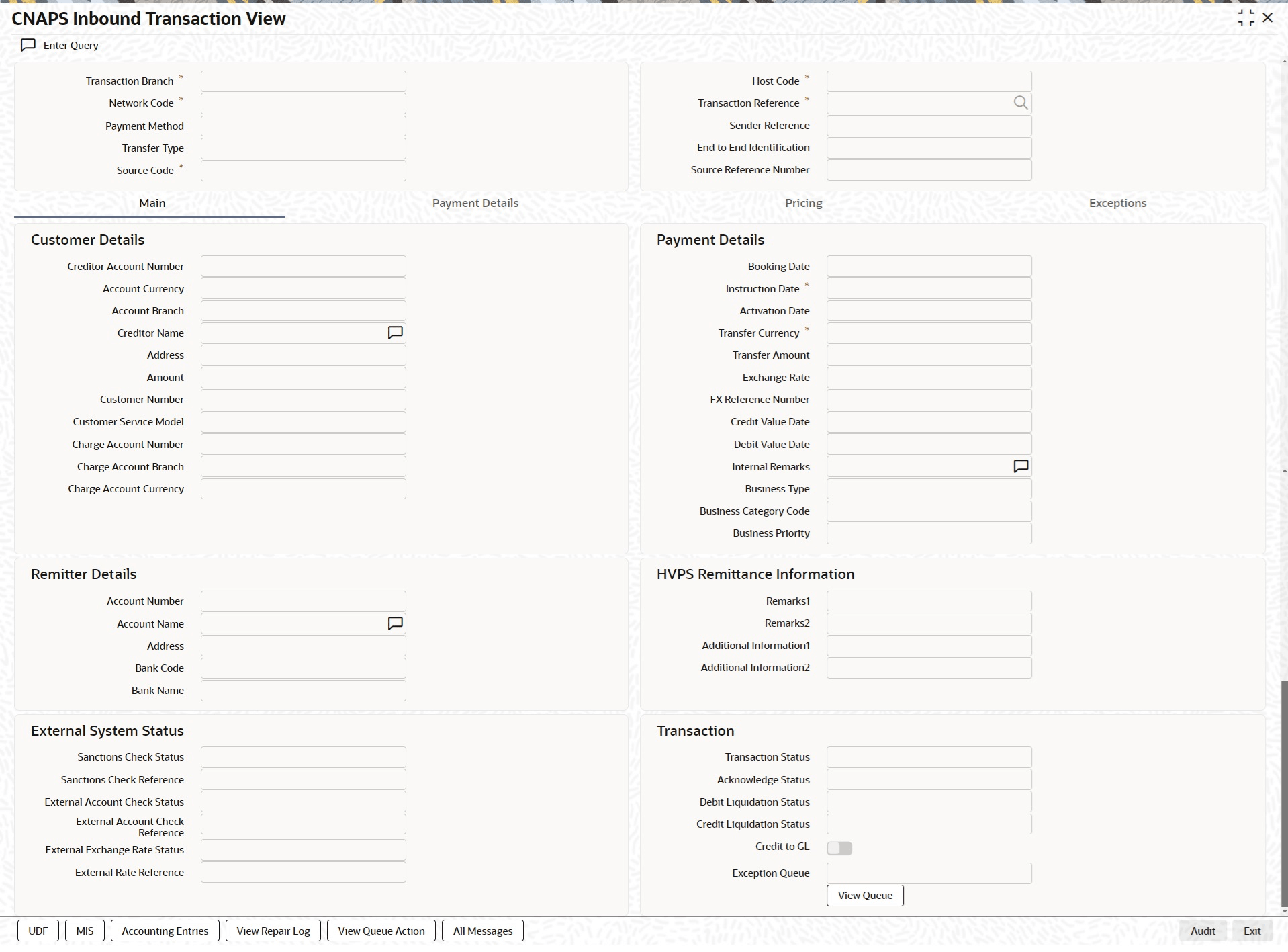Select the Business Priority field
Image resolution: width=1288 pixels, height=952 pixels.
click(929, 533)
